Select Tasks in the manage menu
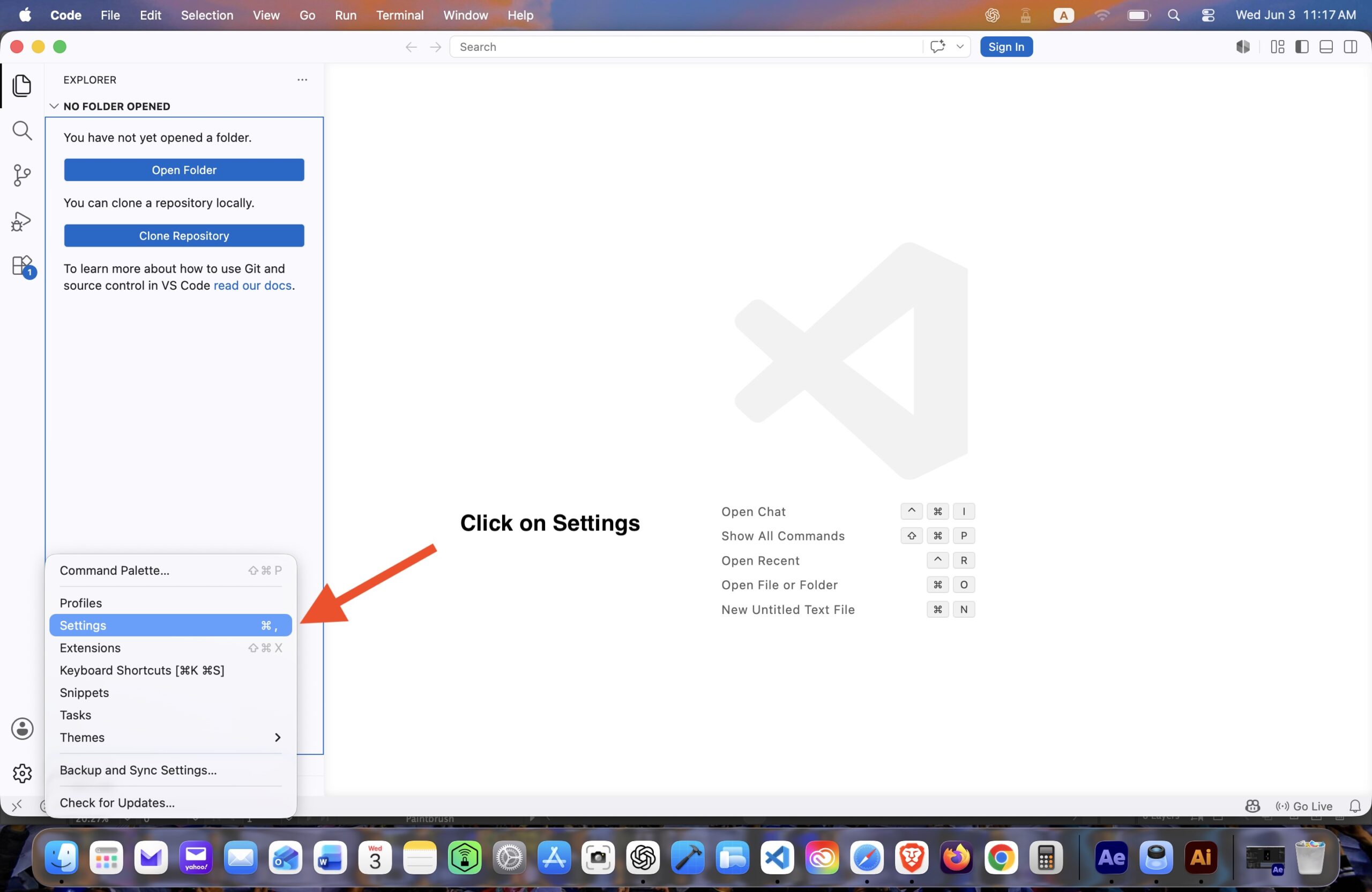The width and height of the screenshot is (1372, 892). (x=170, y=715)
